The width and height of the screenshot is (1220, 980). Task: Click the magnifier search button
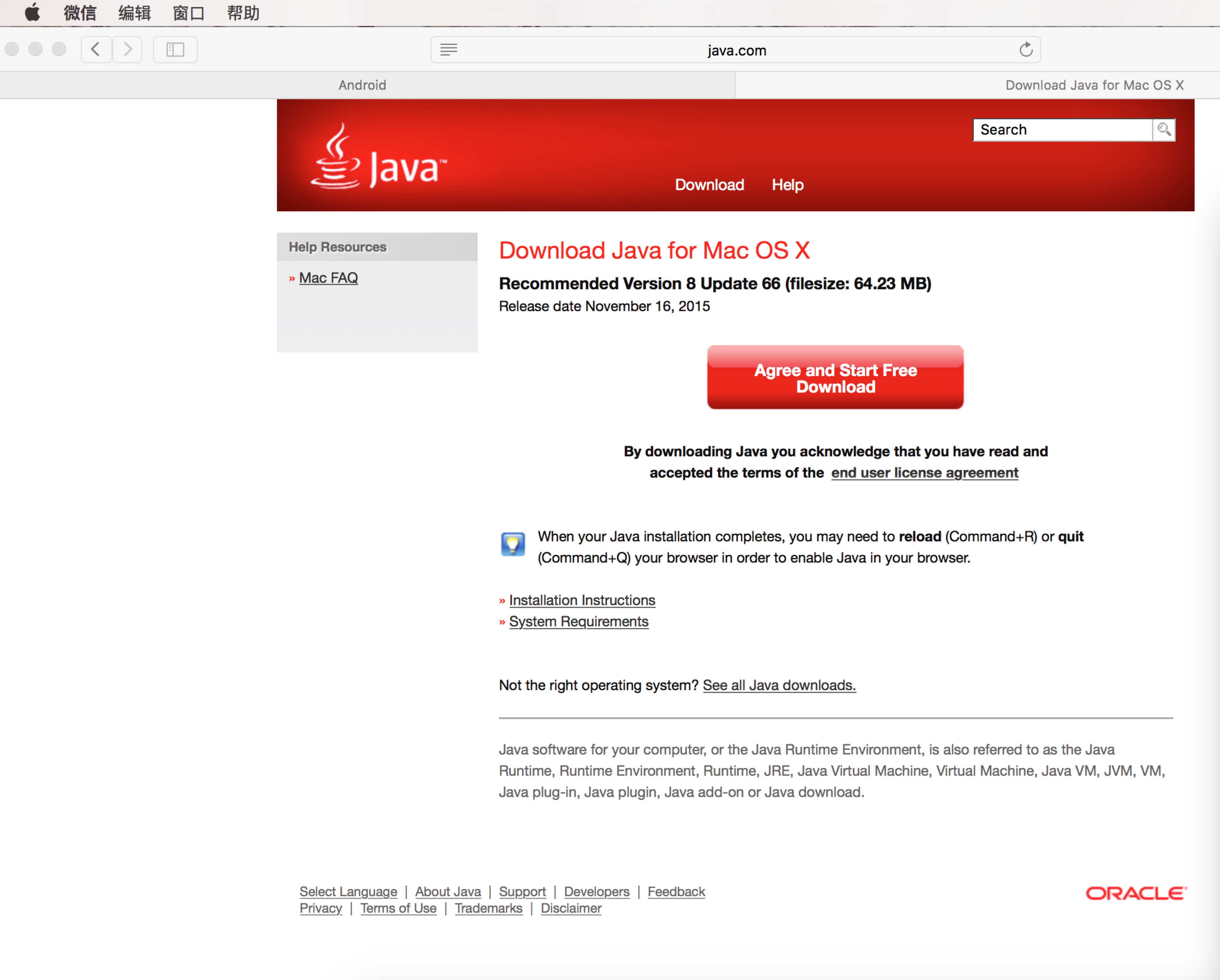tap(1164, 130)
